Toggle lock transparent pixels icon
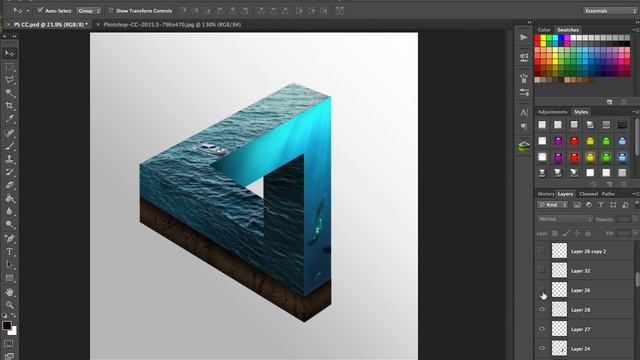Viewport: 640px width, 360px height. pos(554,233)
